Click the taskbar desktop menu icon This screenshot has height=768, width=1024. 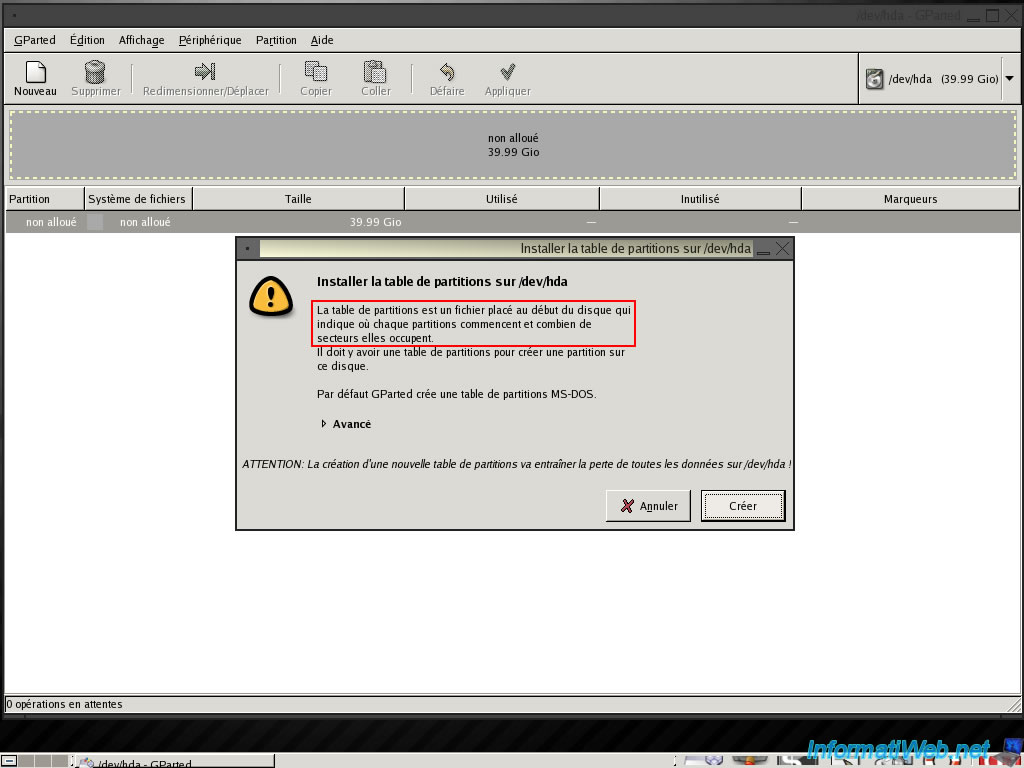8,761
